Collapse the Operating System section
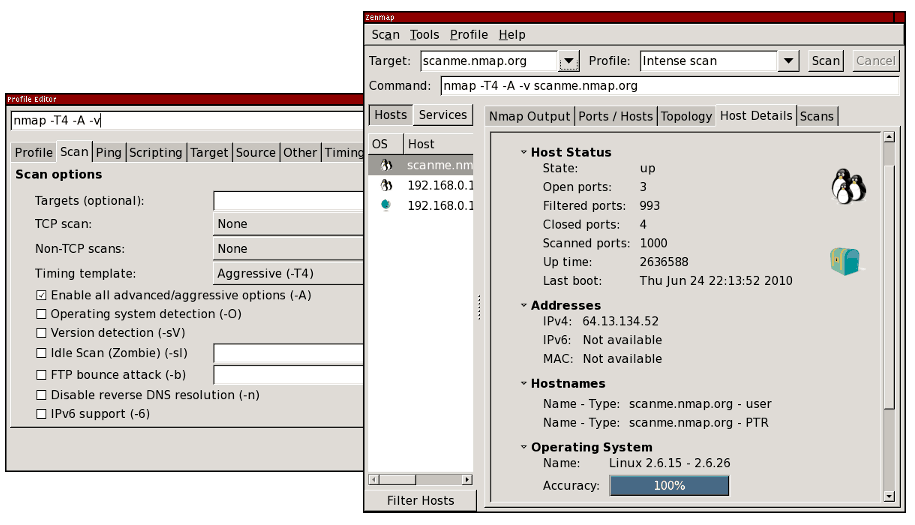 [523, 447]
